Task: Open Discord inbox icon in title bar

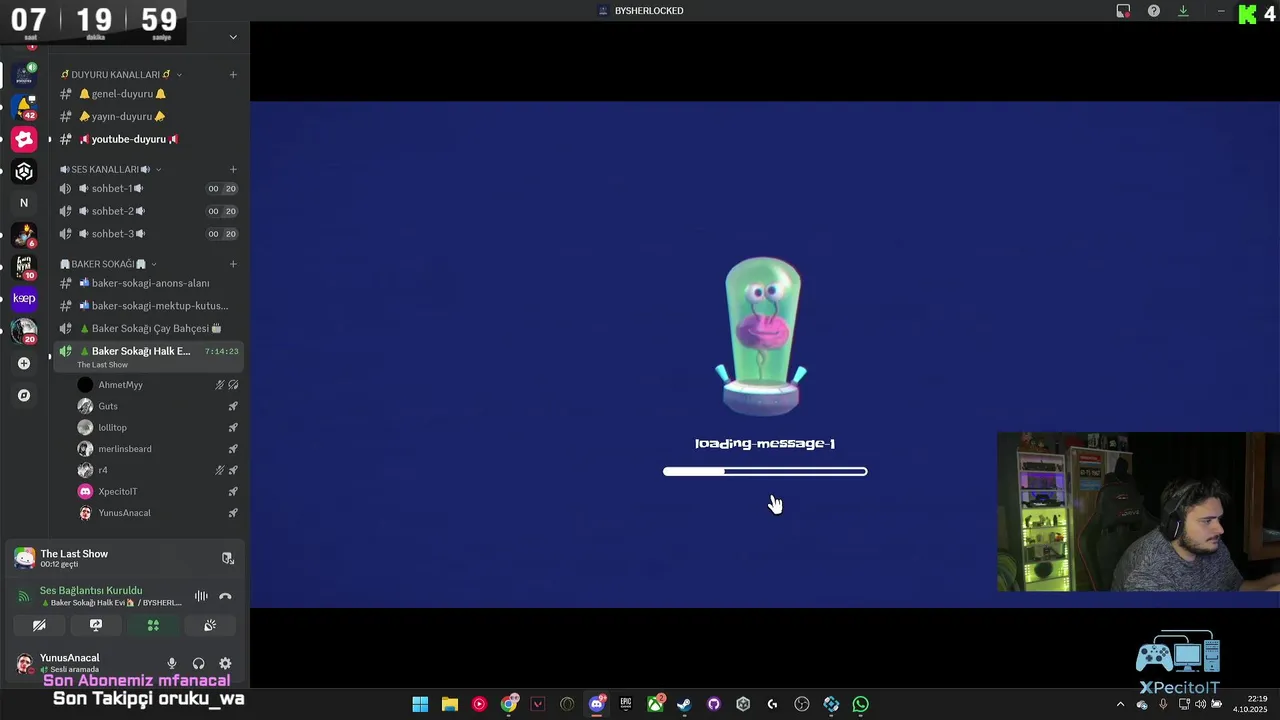Action: [x=1123, y=11]
